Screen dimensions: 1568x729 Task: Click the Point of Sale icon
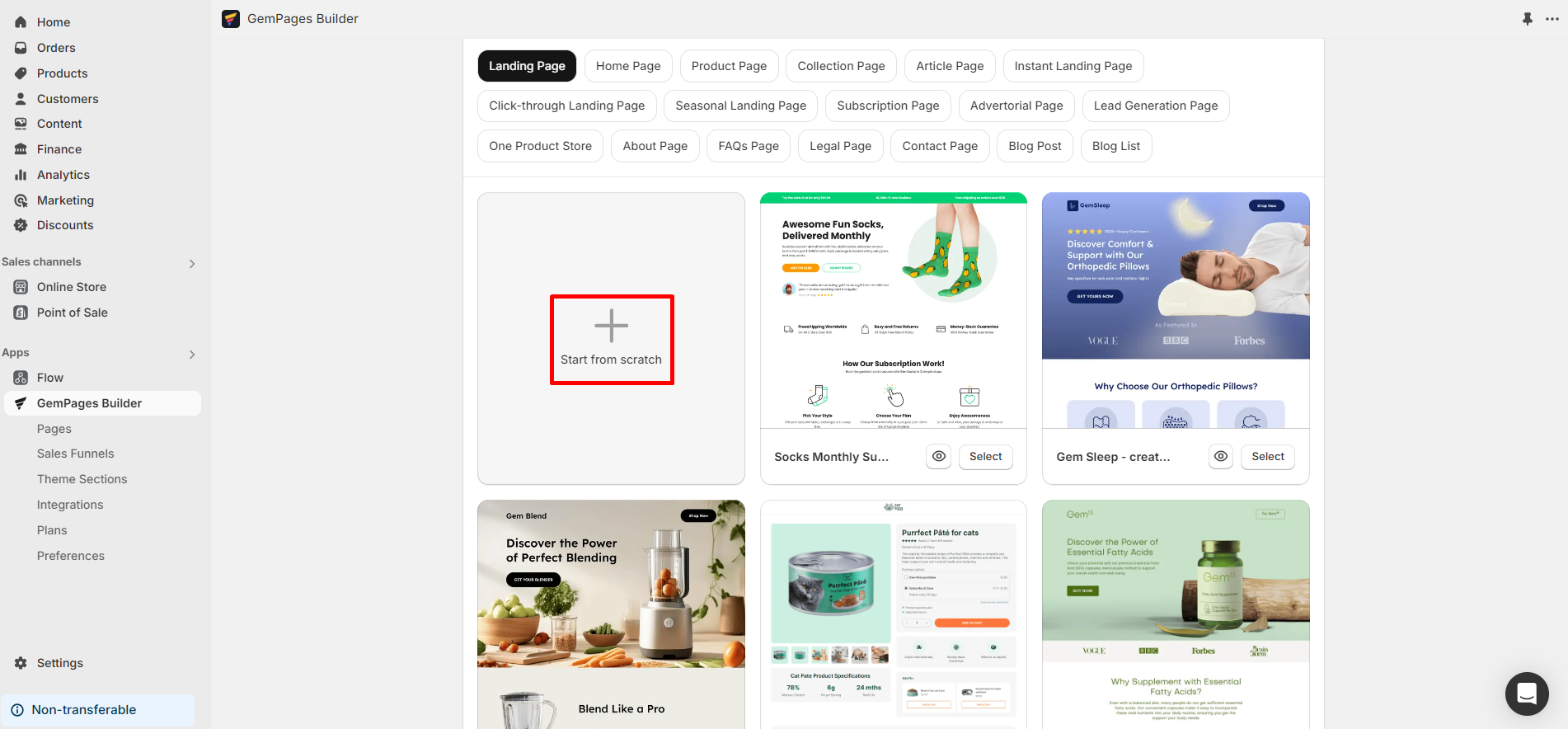coord(21,313)
